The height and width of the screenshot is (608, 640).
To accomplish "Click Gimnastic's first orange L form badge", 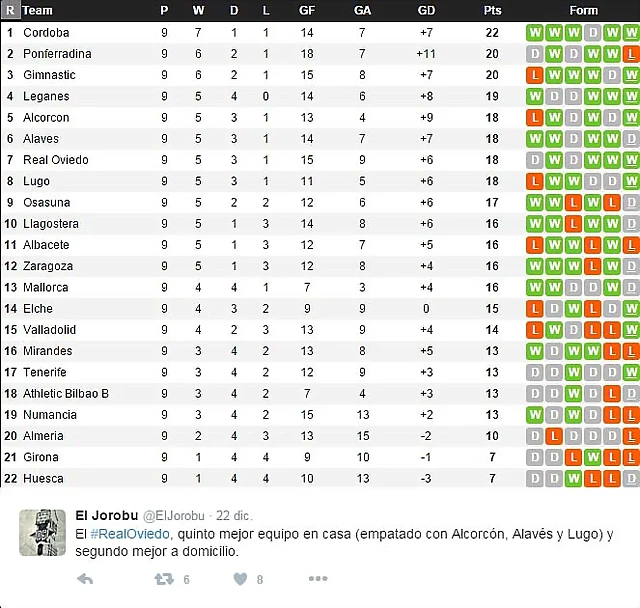I will 535,75.
